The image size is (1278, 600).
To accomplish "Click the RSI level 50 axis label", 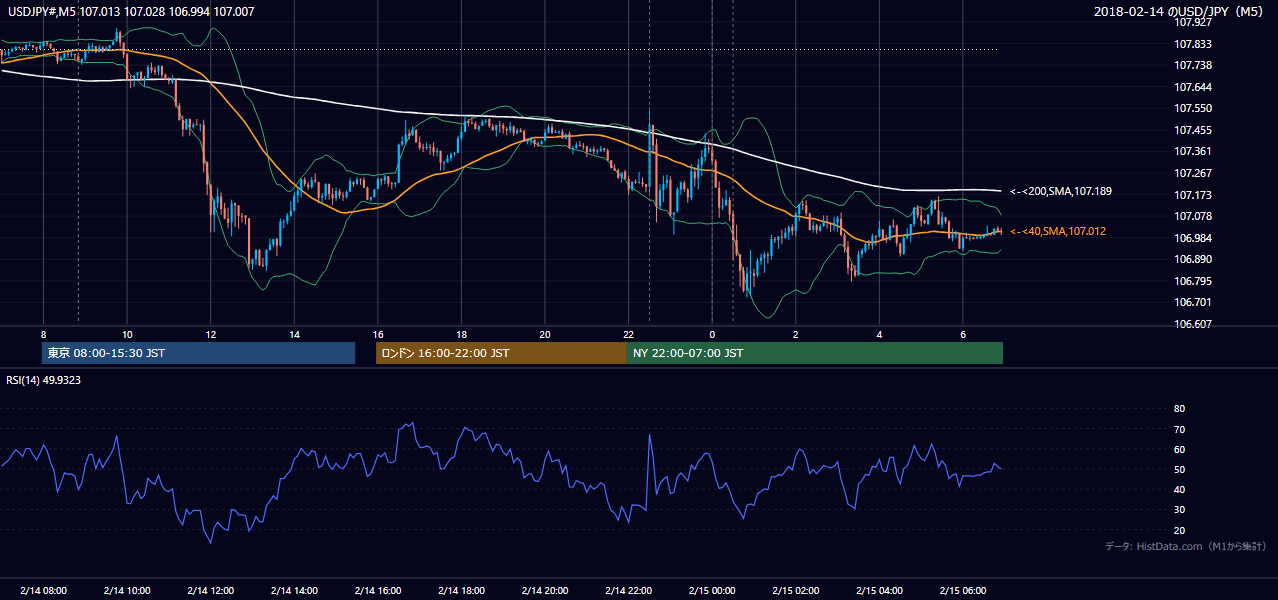I will coord(1179,469).
